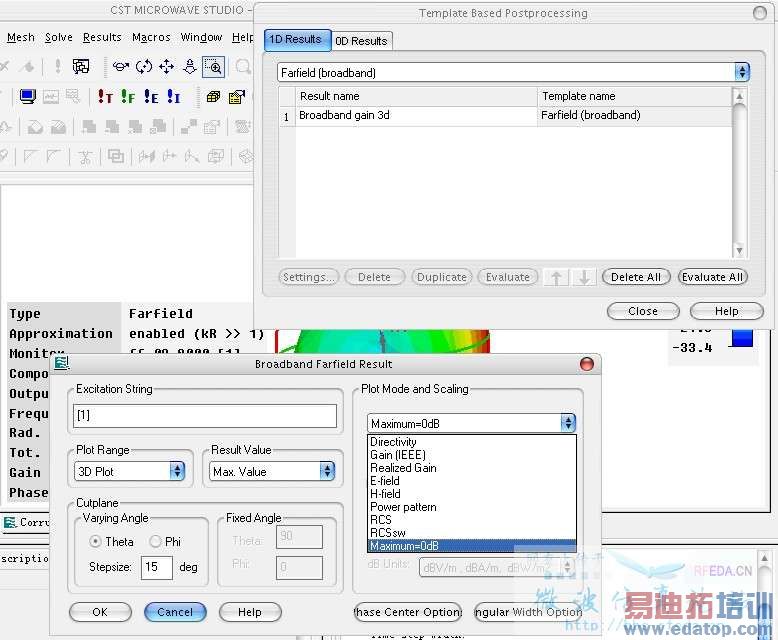The height and width of the screenshot is (640, 778).
Task: Click the blue color scale swatch
Action: [x=742, y=338]
